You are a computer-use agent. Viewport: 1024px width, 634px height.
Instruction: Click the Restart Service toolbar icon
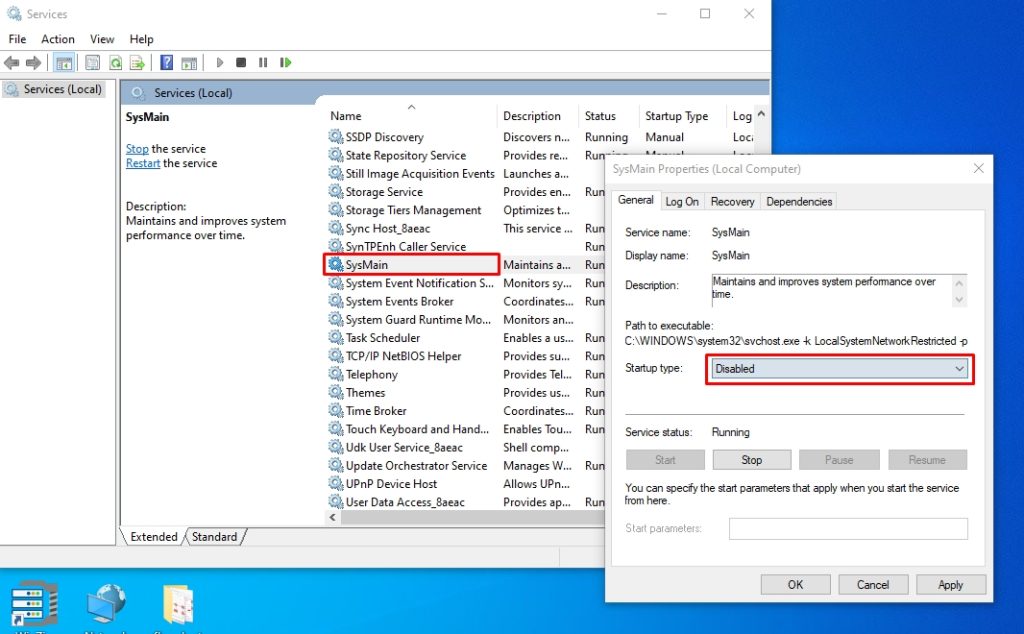(285, 63)
